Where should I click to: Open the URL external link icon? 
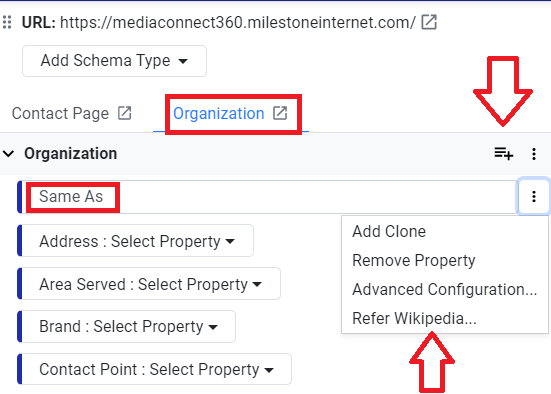(429, 22)
